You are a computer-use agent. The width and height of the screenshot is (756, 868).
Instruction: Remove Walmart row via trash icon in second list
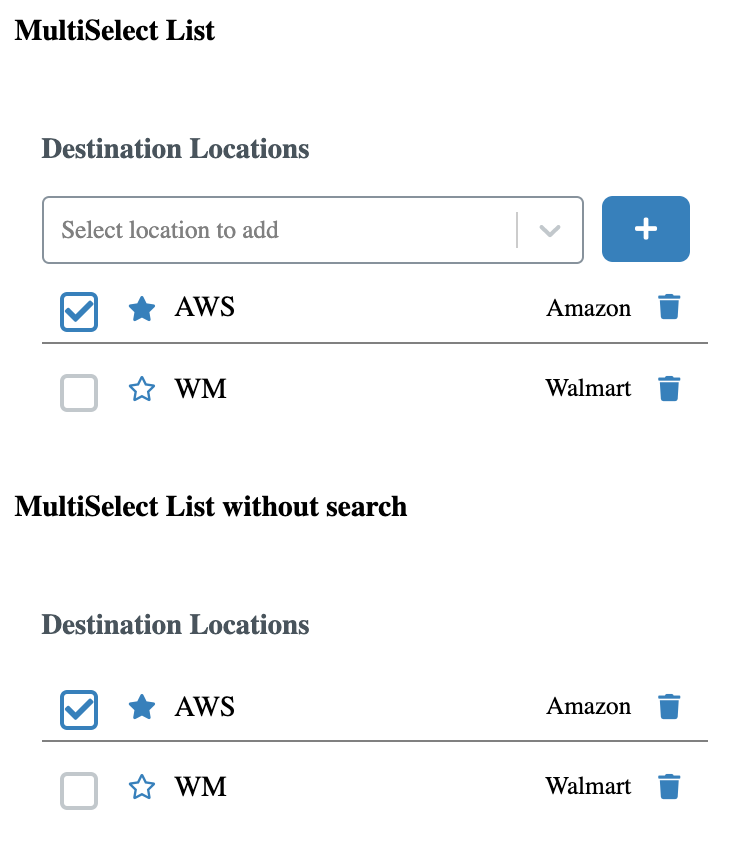point(669,787)
